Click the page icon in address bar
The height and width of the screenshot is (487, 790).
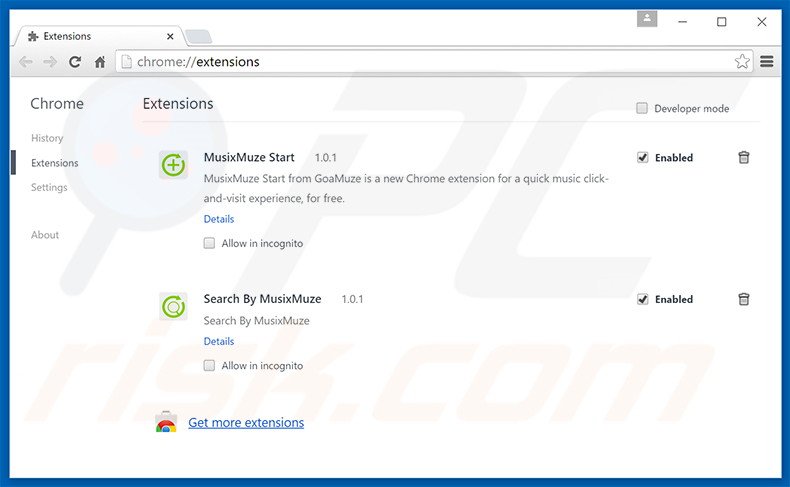point(126,61)
